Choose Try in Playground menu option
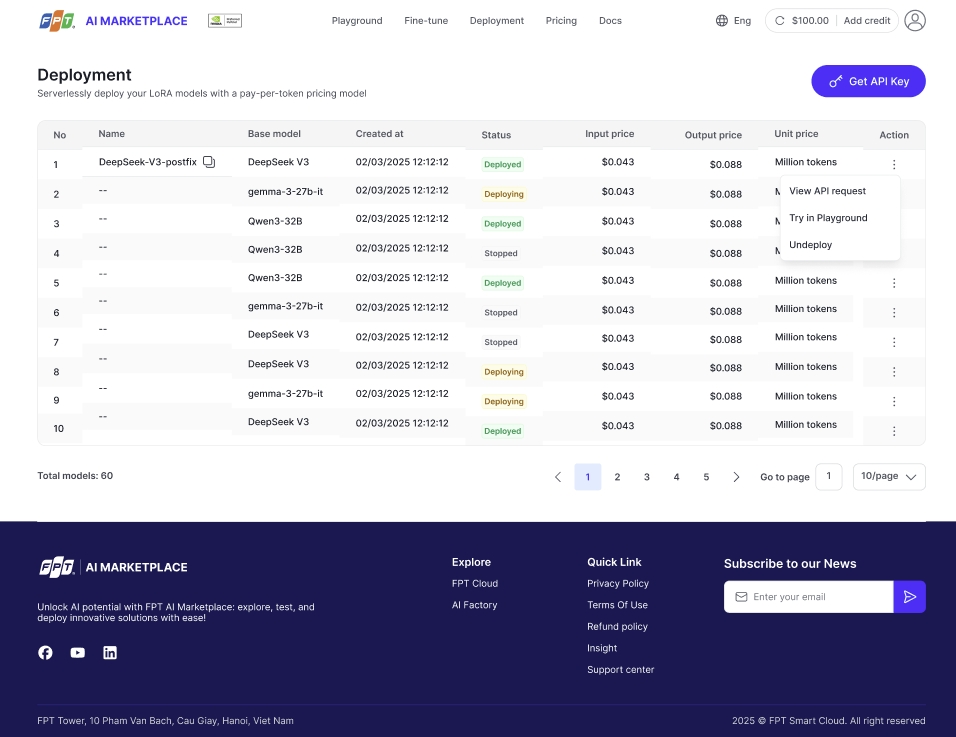This screenshot has width=956, height=737. [x=828, y=218]
